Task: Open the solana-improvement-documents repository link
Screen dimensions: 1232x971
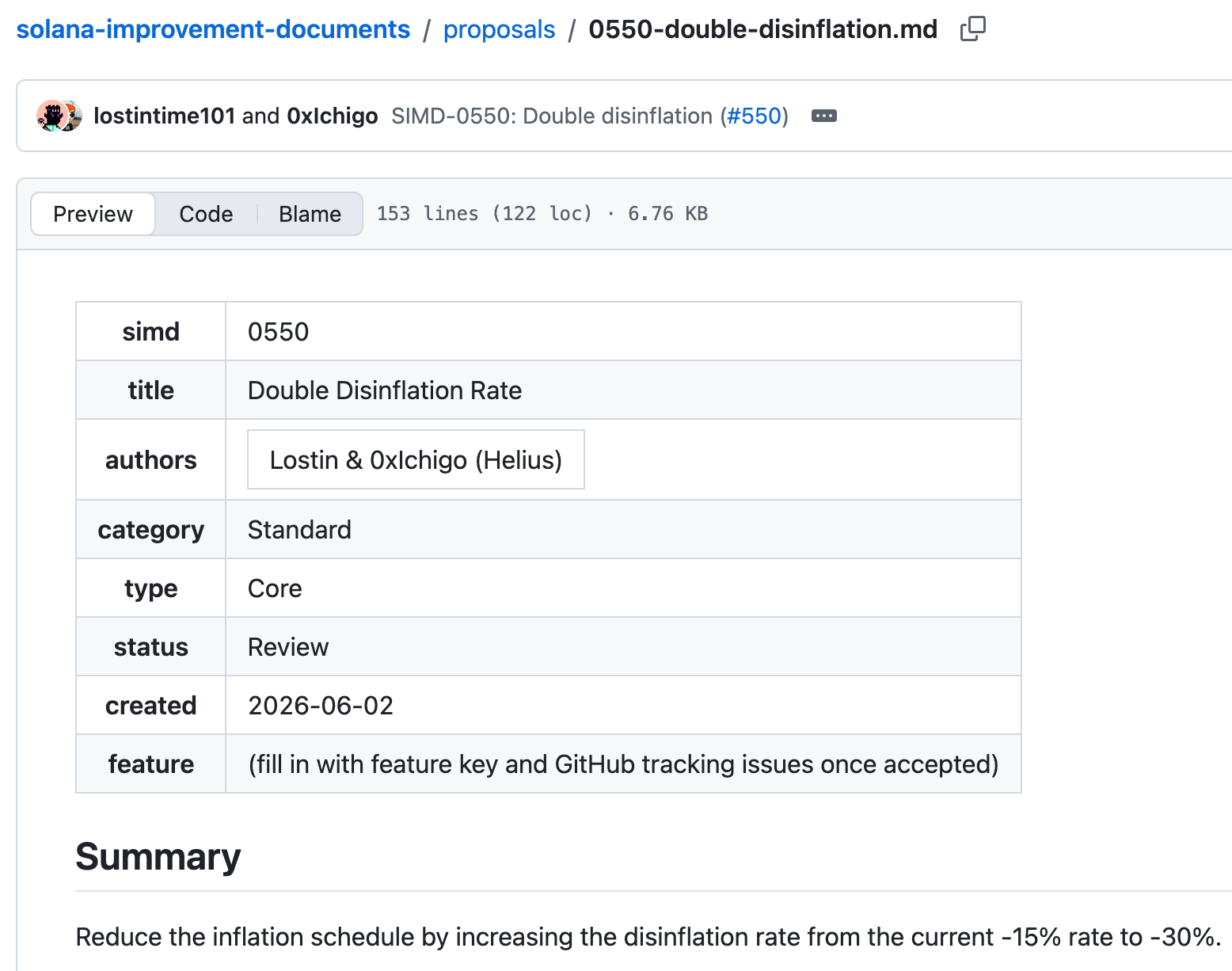Action: point(213,29)
